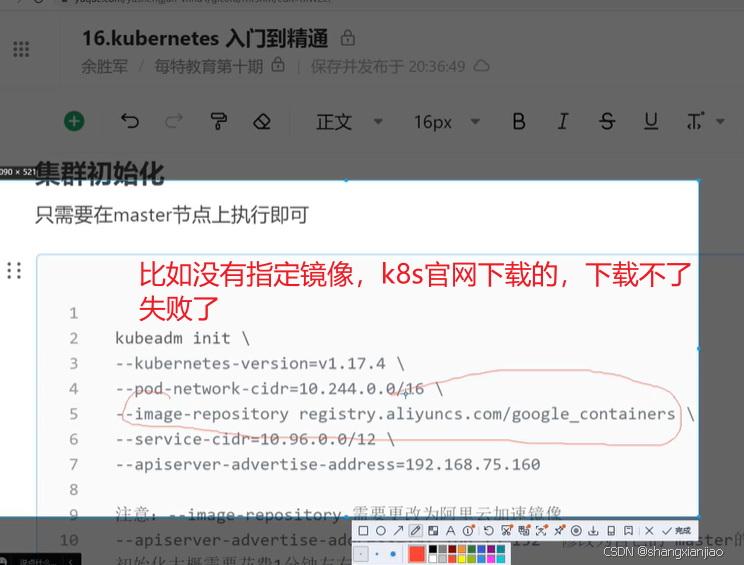Image resolution: width=744 pixels, height=565 pixels.
Task: Toggle the pencil drawing tool
Action: [x=416, y=530]
